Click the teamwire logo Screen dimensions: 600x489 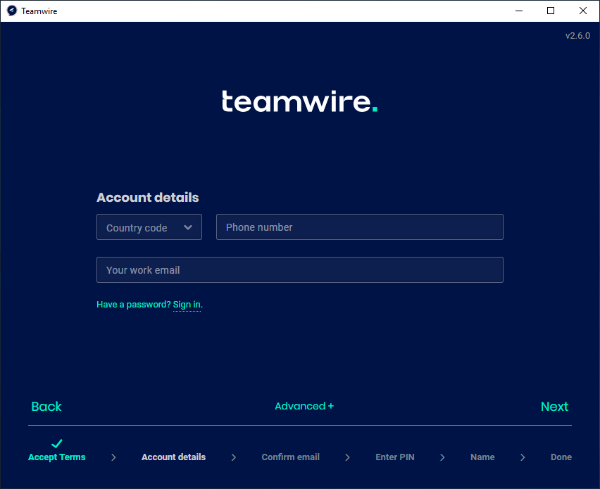coord(299,102)
